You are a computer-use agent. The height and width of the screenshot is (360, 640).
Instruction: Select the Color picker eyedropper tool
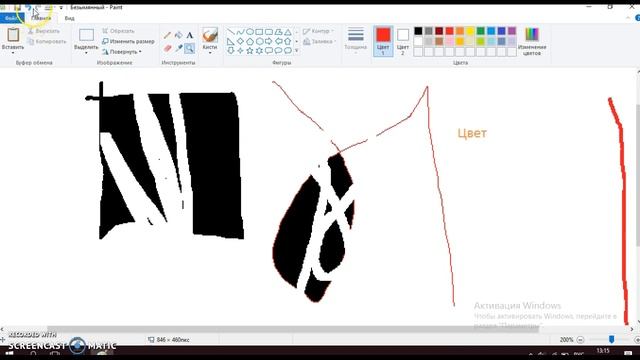[178, 48]
